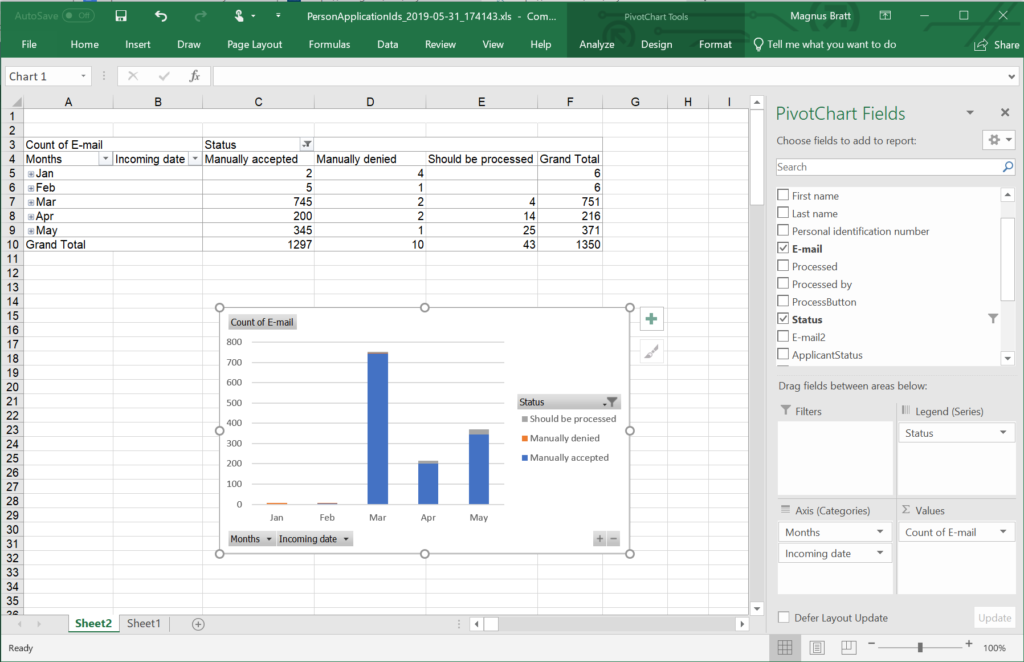Expand the Jan row group

tap(31, 174)
